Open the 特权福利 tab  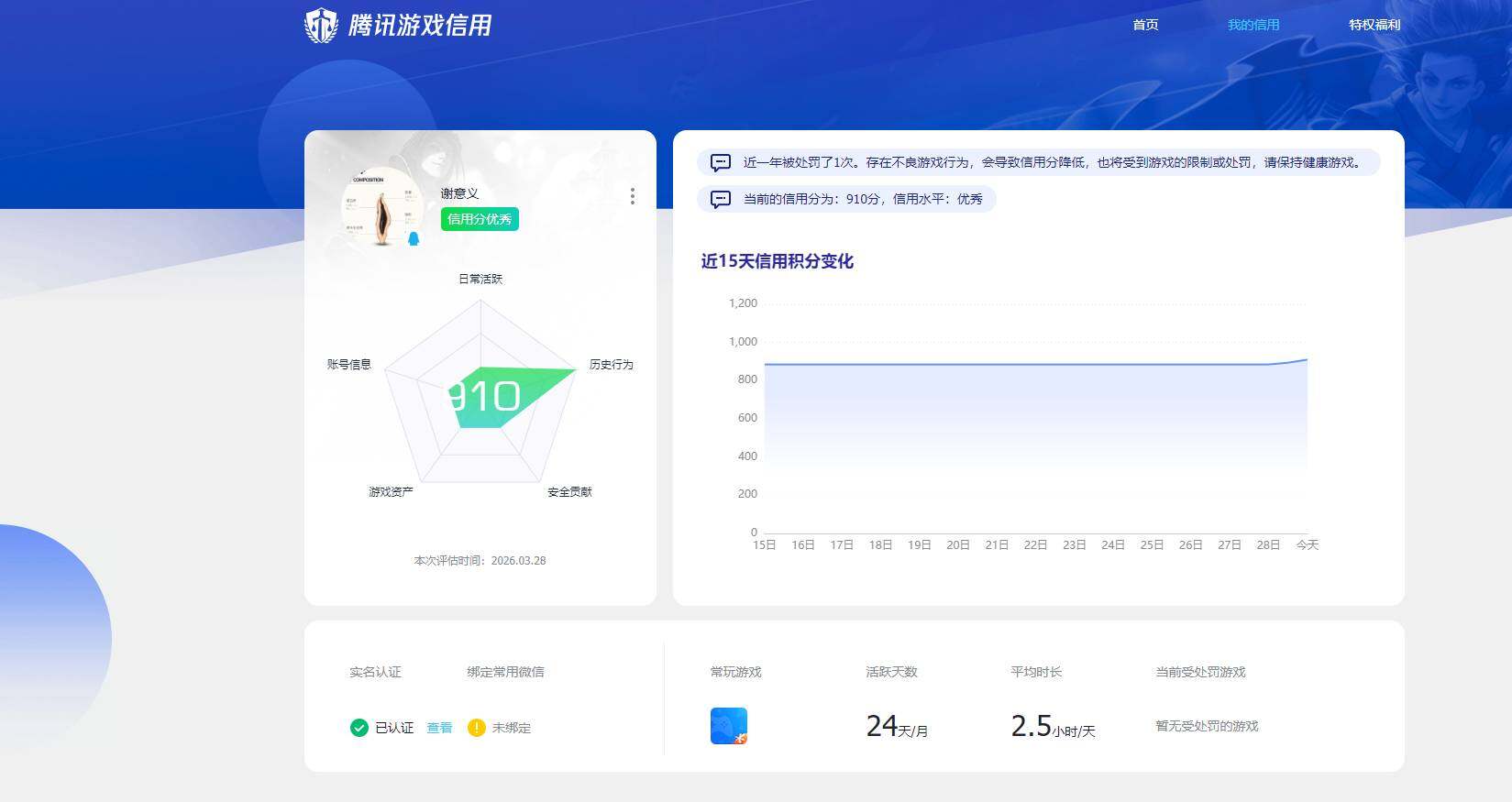point(1374,25)
